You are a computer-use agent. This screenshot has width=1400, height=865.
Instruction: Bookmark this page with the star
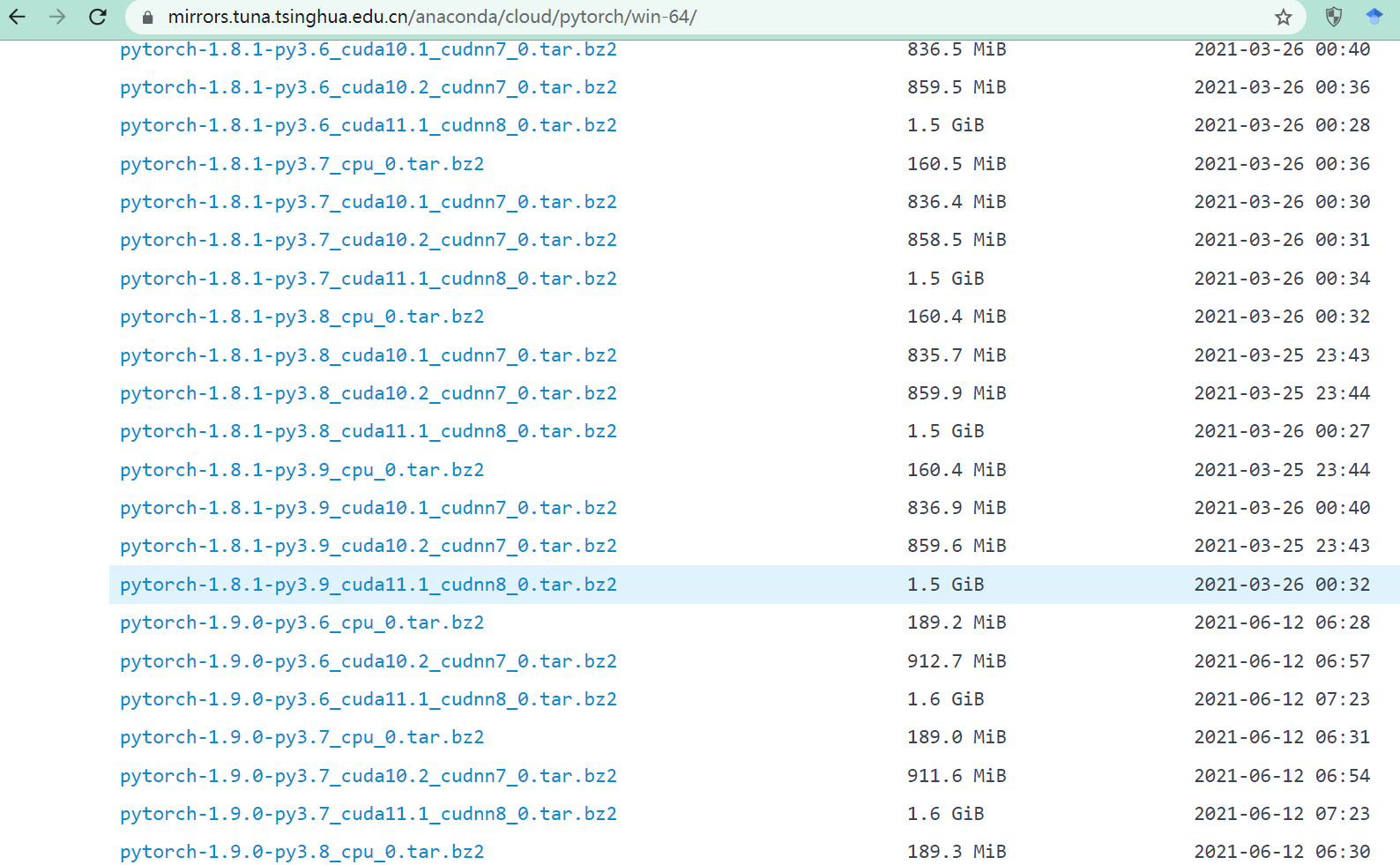coord(1284,17)
